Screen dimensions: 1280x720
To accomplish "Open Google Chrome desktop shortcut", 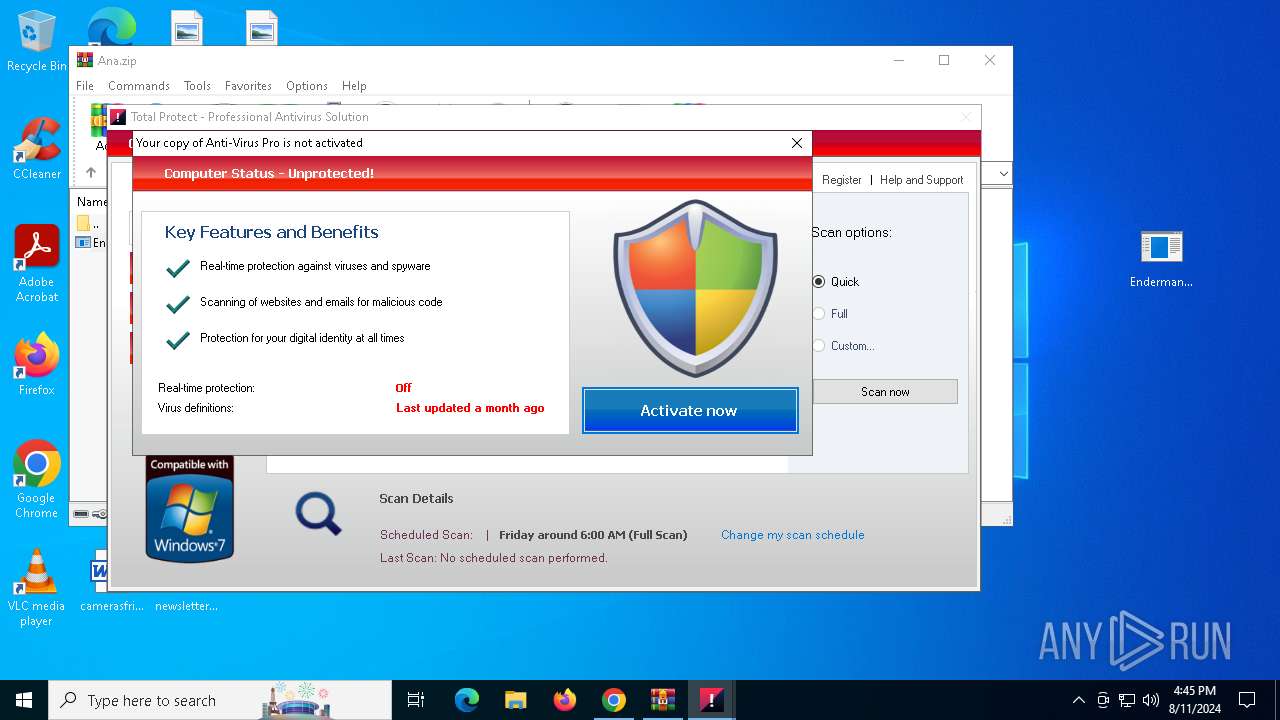I will (x=37, y=480).
